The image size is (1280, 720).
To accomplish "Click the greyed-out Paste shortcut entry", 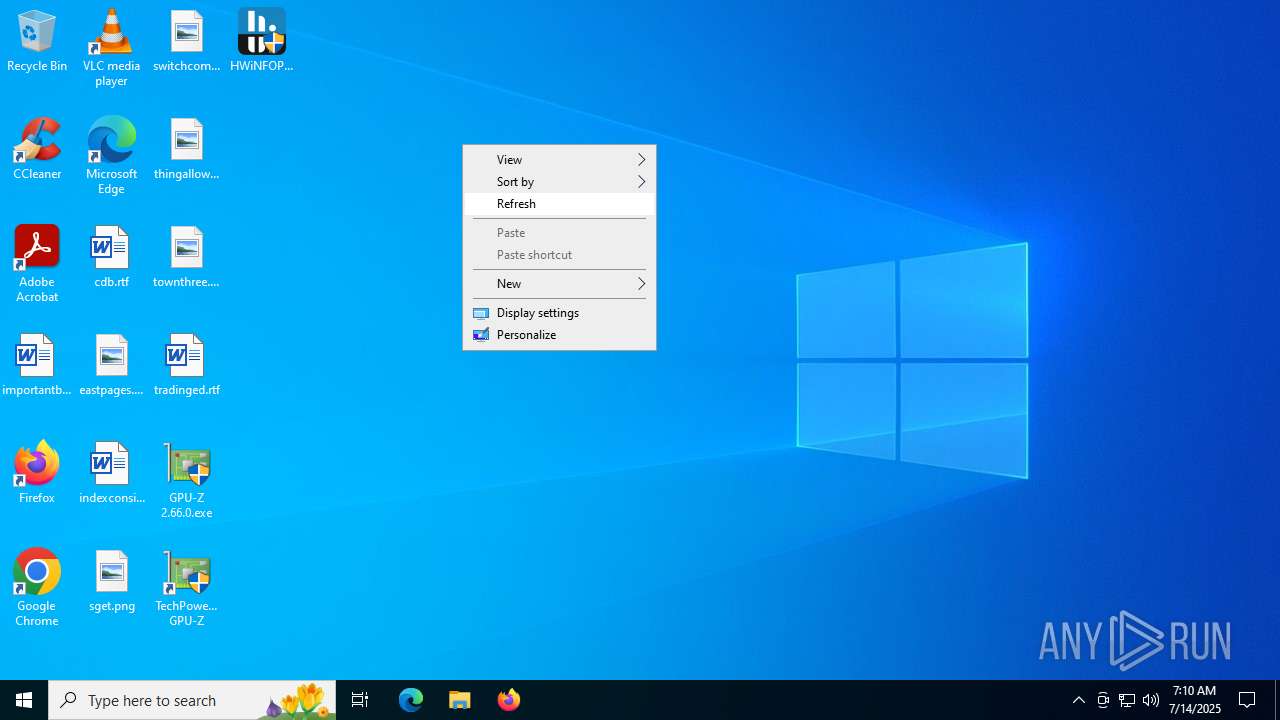I will (x=559, y=255).
